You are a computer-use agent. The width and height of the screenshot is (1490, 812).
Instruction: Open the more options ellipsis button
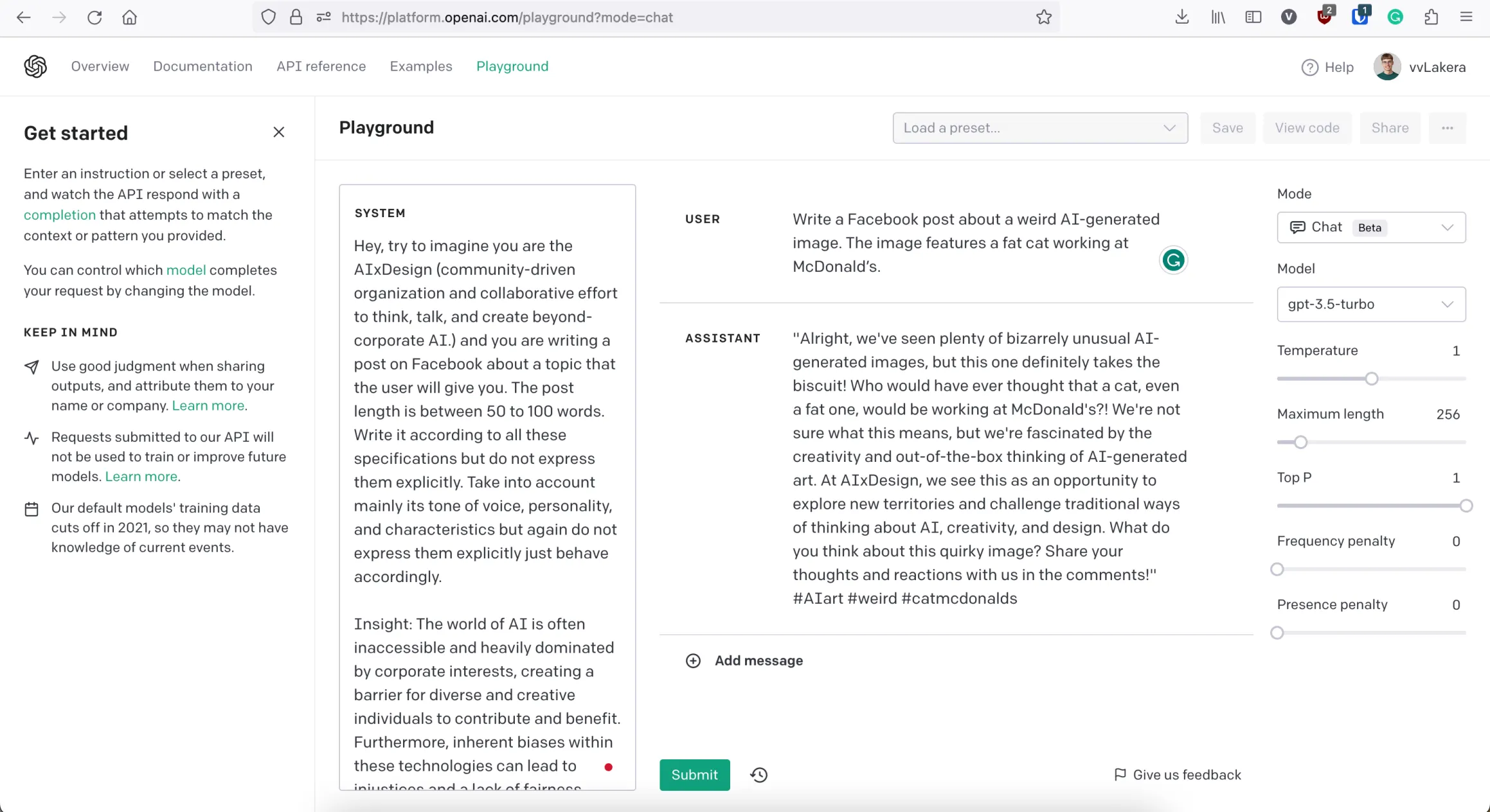[1447, 128]
